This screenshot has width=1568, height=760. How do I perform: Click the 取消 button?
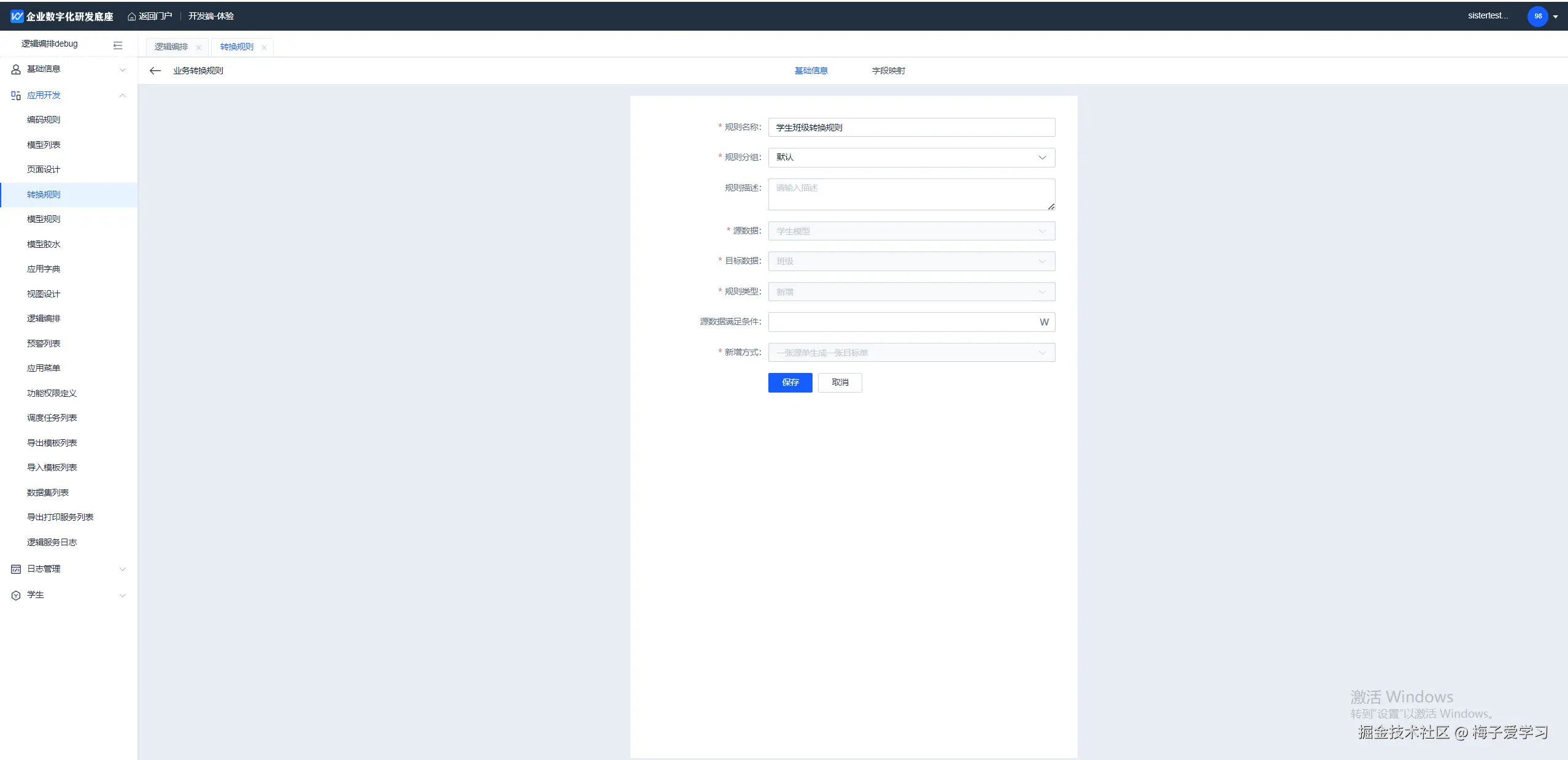point(840,383)
